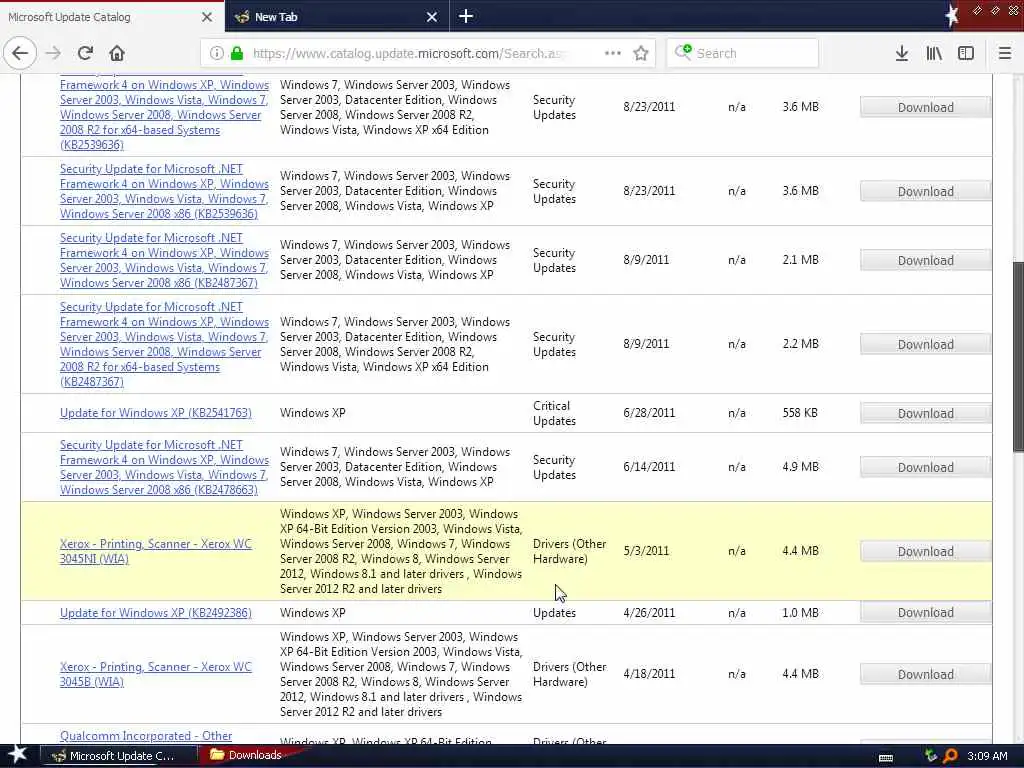Open the library bookmarks icon
Screen dimensions: 1024x768
point(934,53)
